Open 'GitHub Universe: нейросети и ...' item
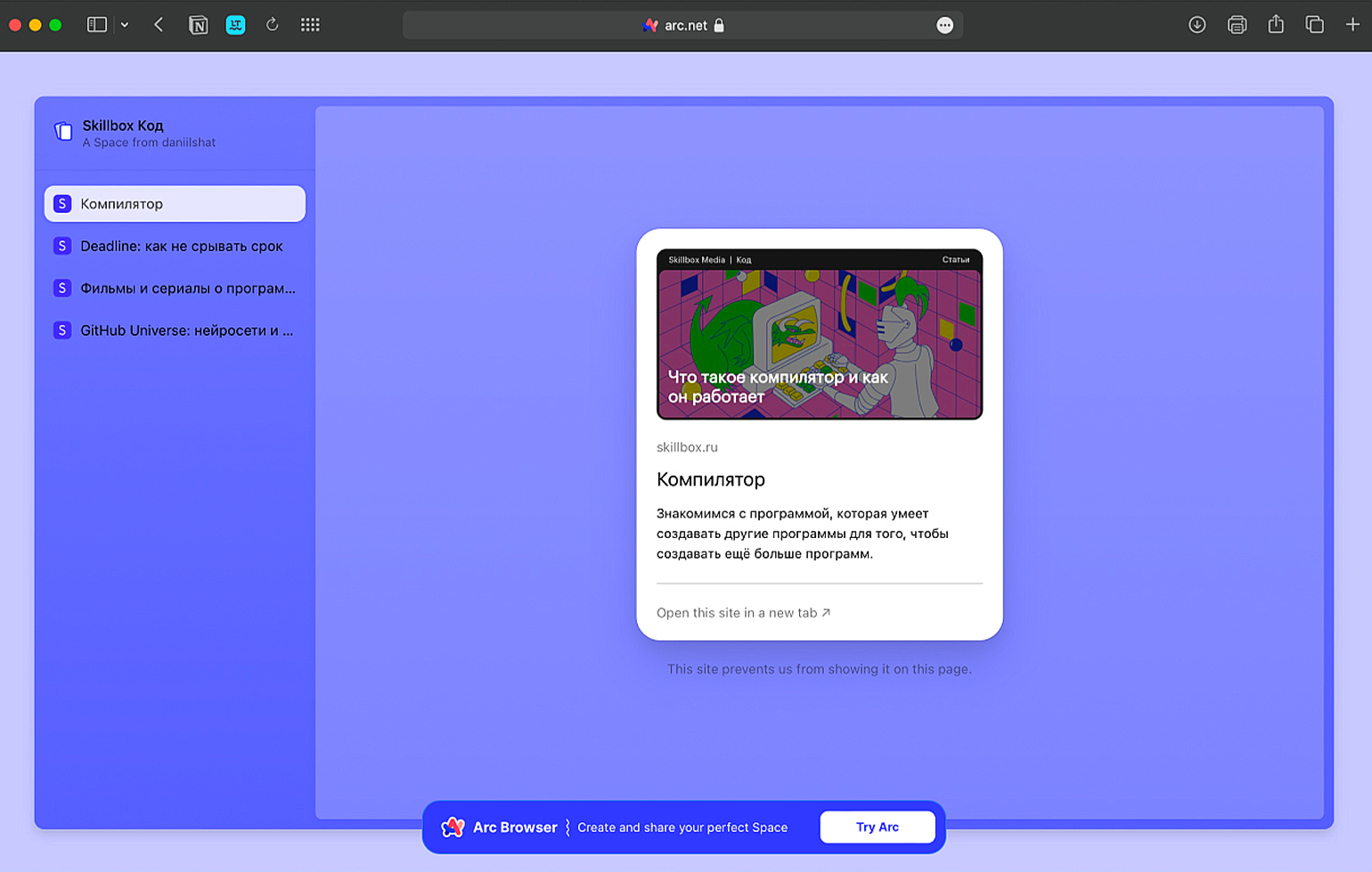 pos(175,330)
